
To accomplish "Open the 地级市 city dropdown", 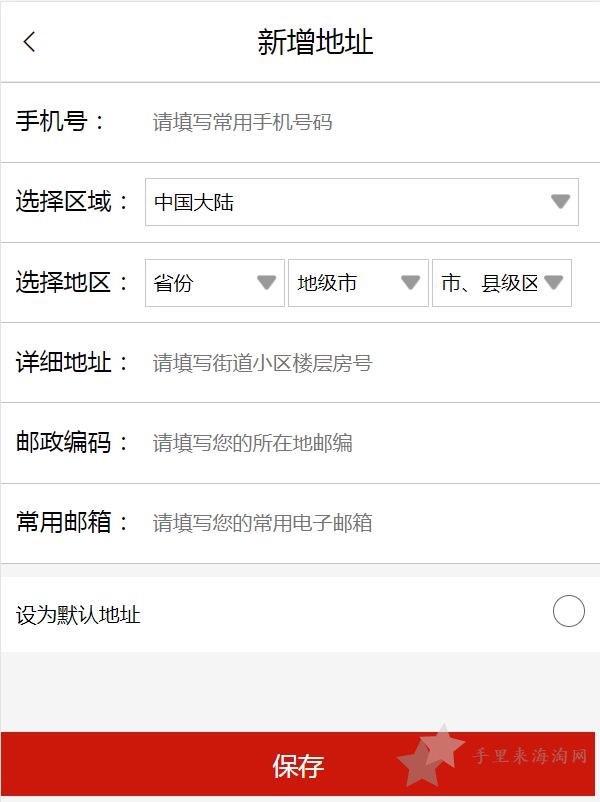I will (358, 283).
